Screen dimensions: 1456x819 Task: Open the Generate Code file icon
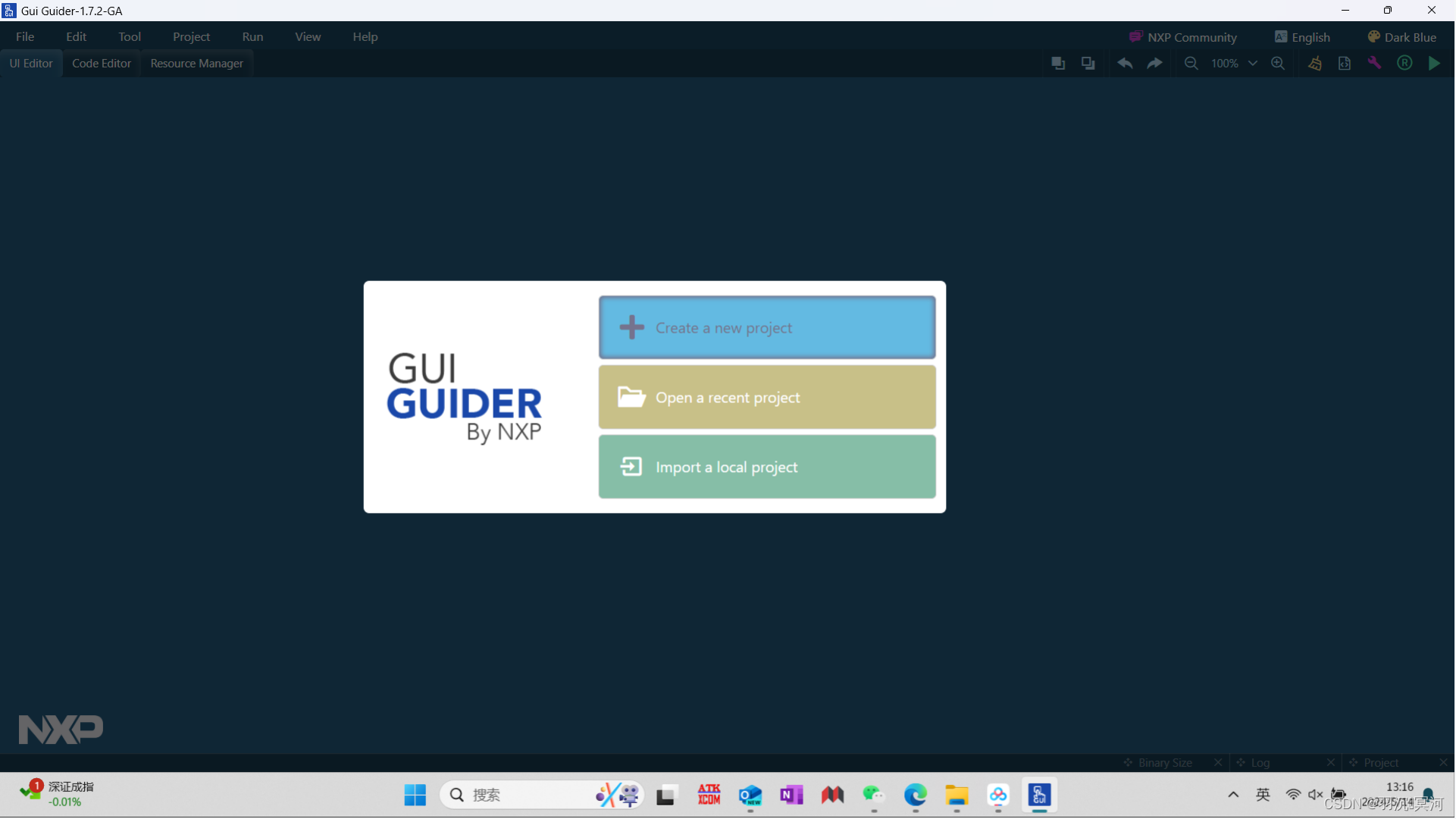tap(1345, 63)
